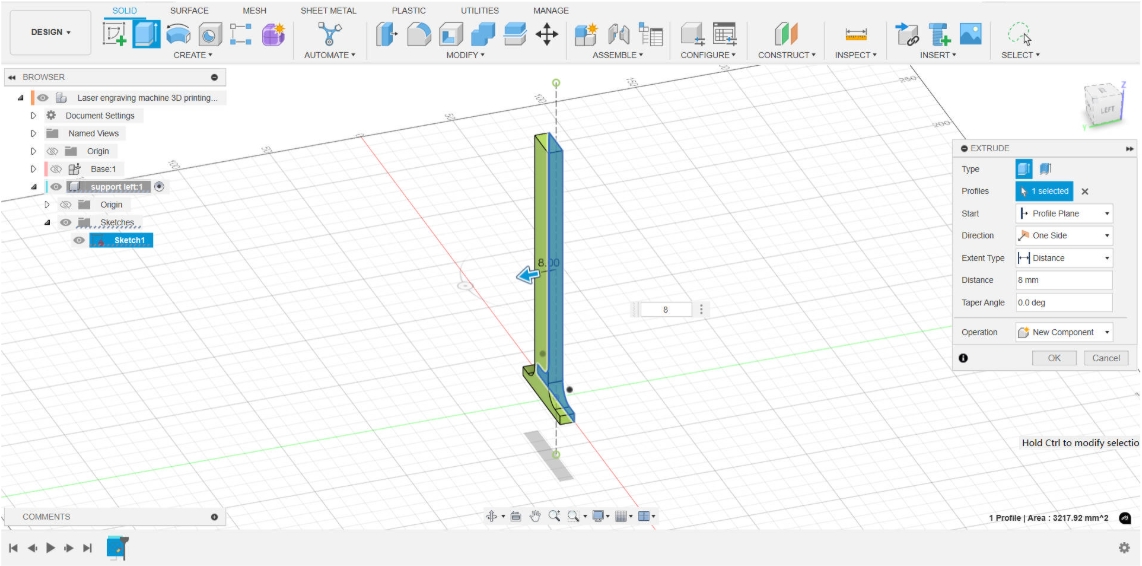Select the Joint tool icon

(618, 34)
